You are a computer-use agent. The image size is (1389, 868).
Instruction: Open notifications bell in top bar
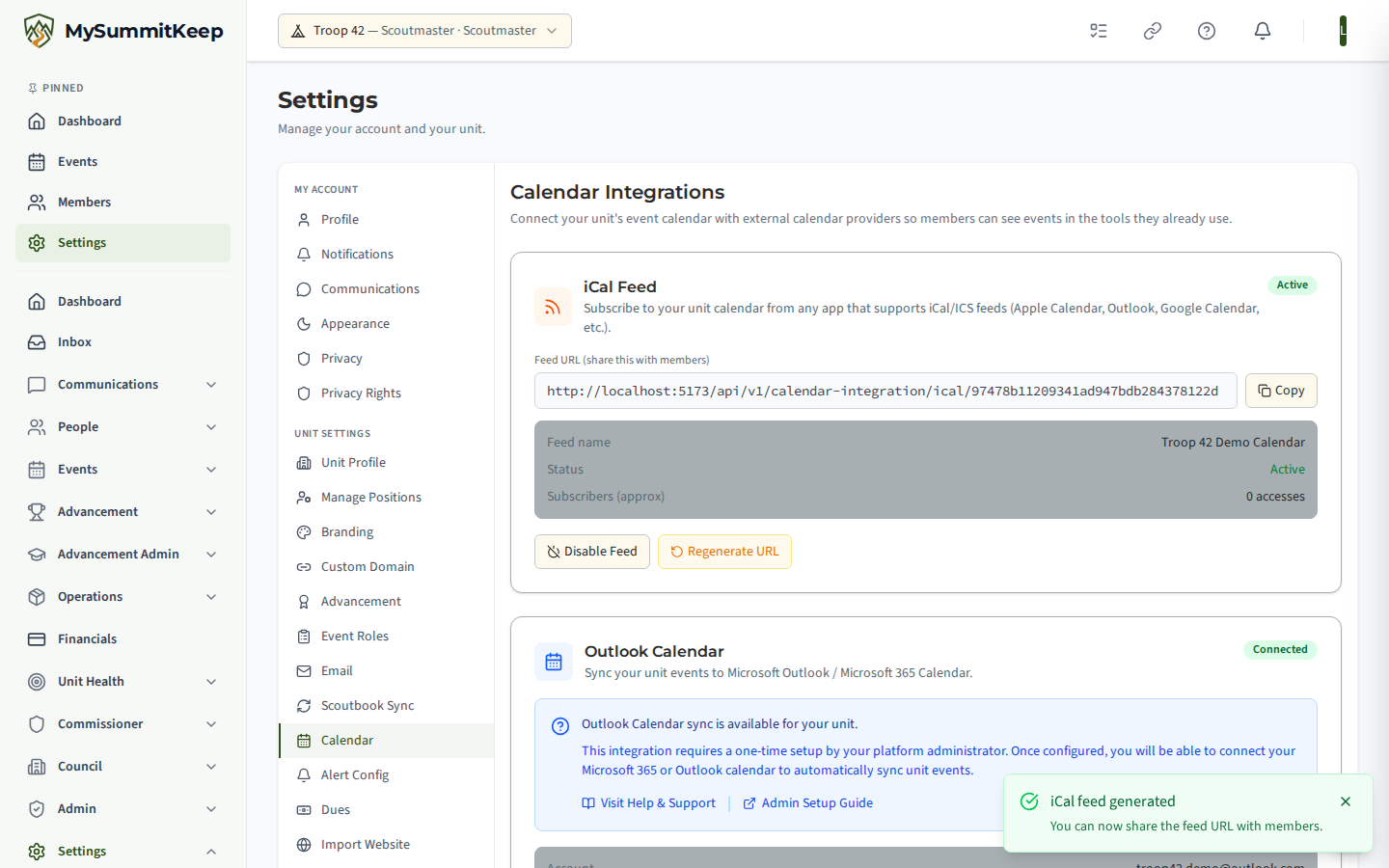[x=1262, y=31]
